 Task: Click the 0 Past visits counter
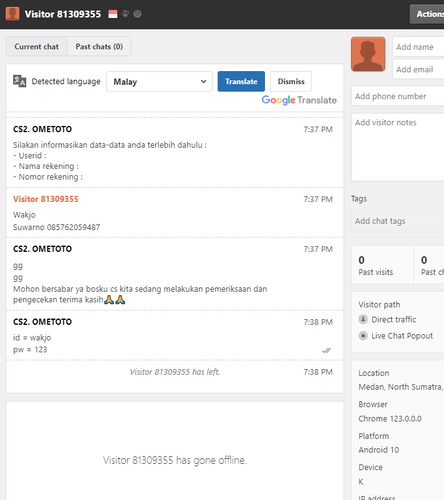pyautogui.click(x=382, y=265)
